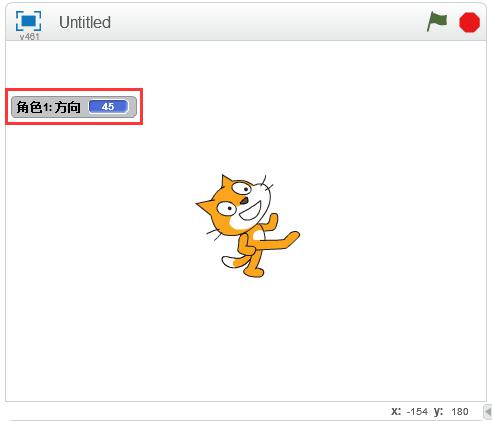This screenshot has width=492, height=421.
Task: Click the cat sprite's open mouth
Action: 251,212
